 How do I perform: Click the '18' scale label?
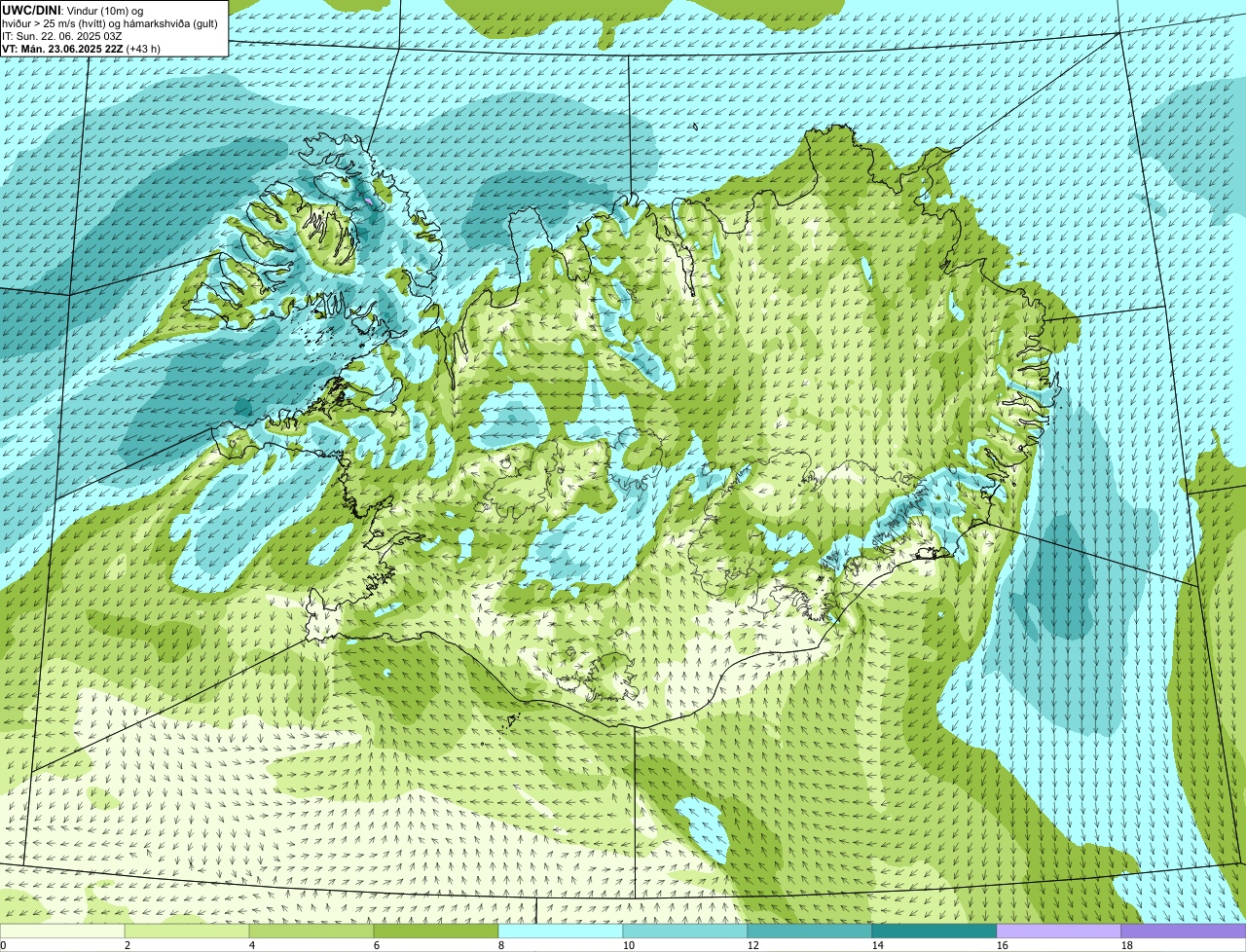click(x=1127, y=945)
